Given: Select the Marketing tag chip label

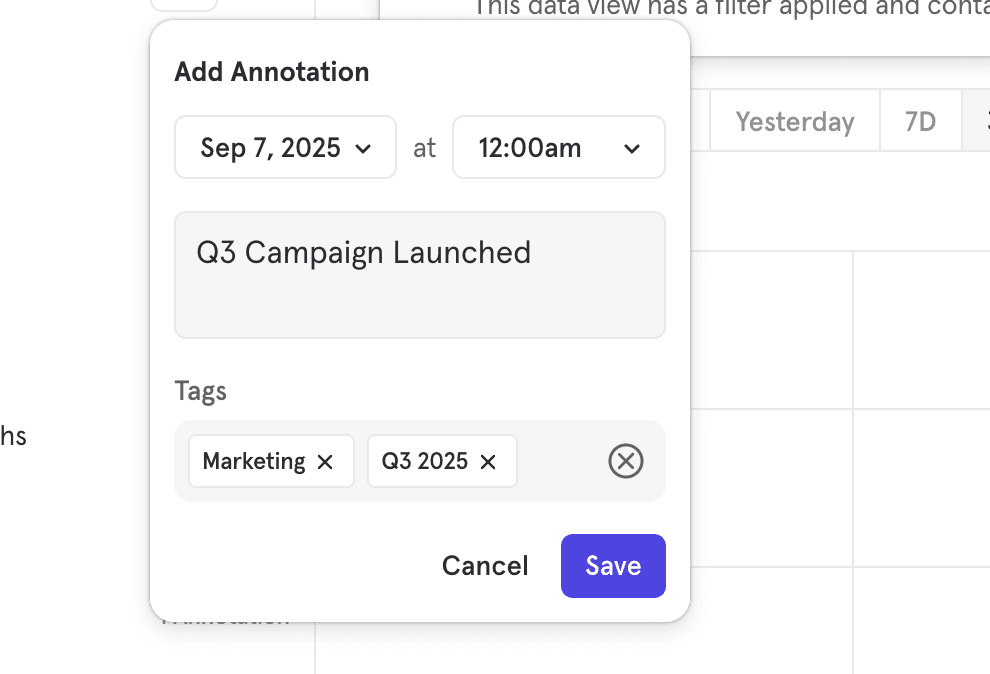Looking at the screenshot, I should point(254,461).
